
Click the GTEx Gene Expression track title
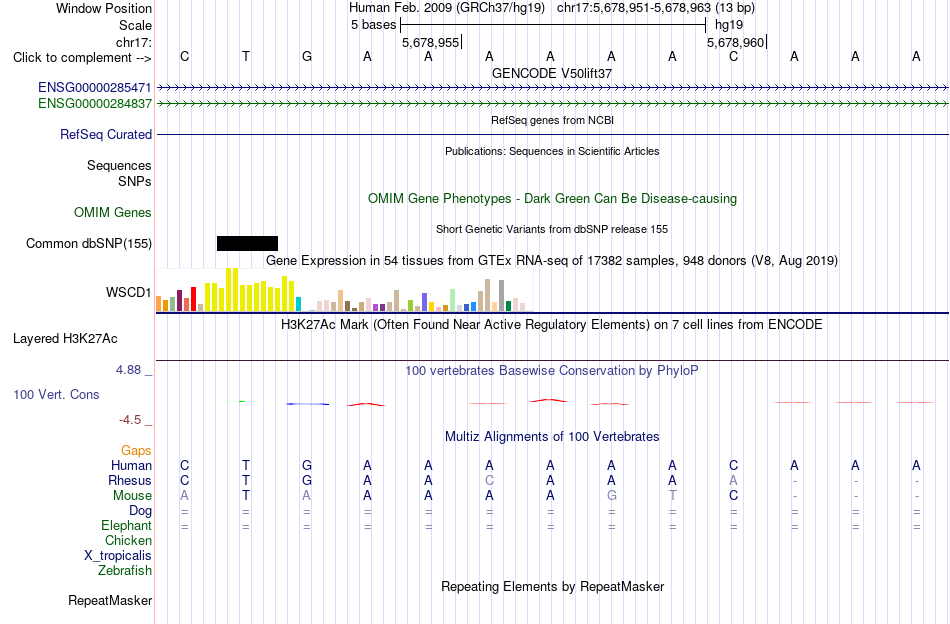point(552,261)
